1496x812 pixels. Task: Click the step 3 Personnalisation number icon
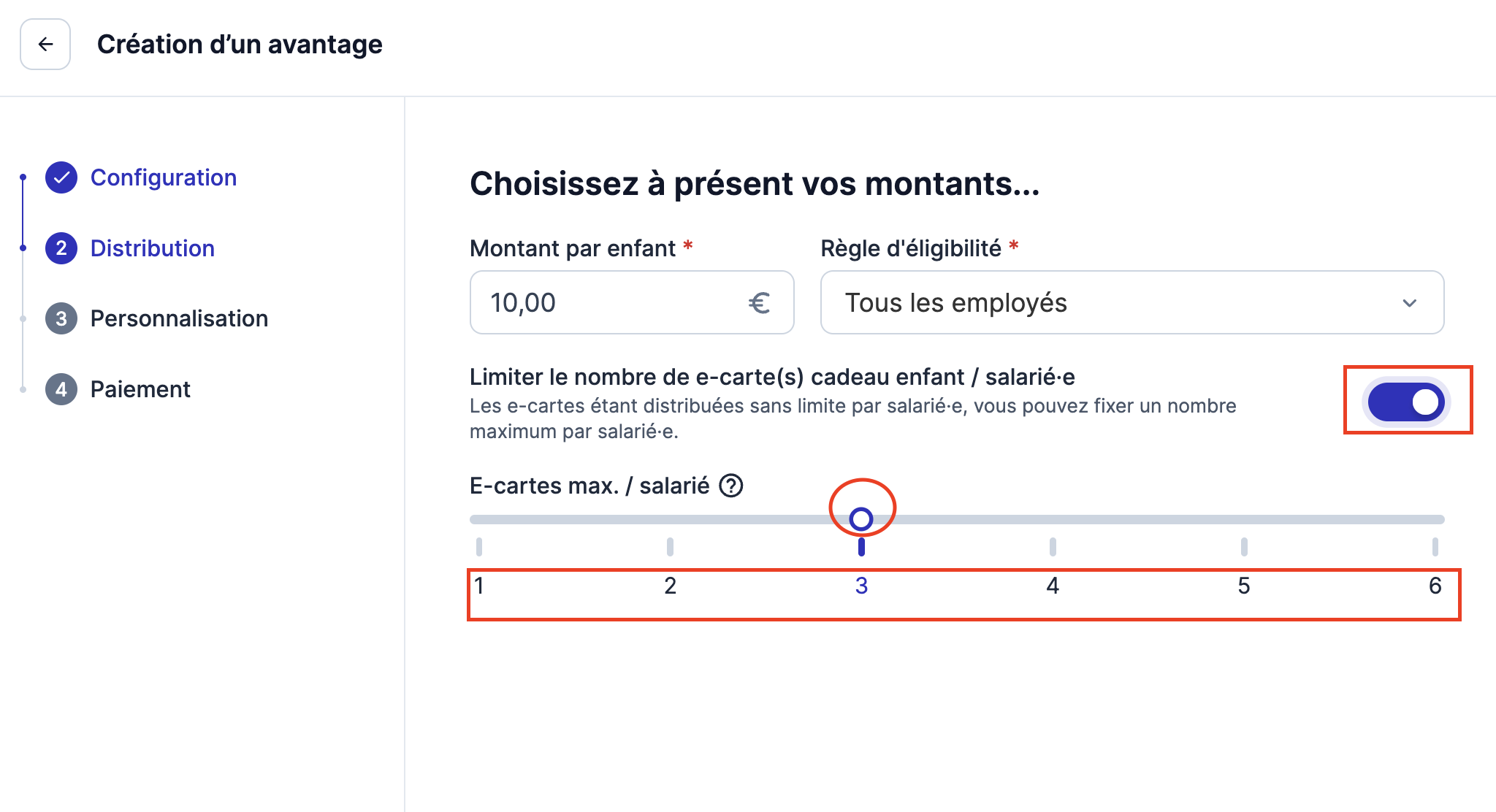tap(61, 318)
